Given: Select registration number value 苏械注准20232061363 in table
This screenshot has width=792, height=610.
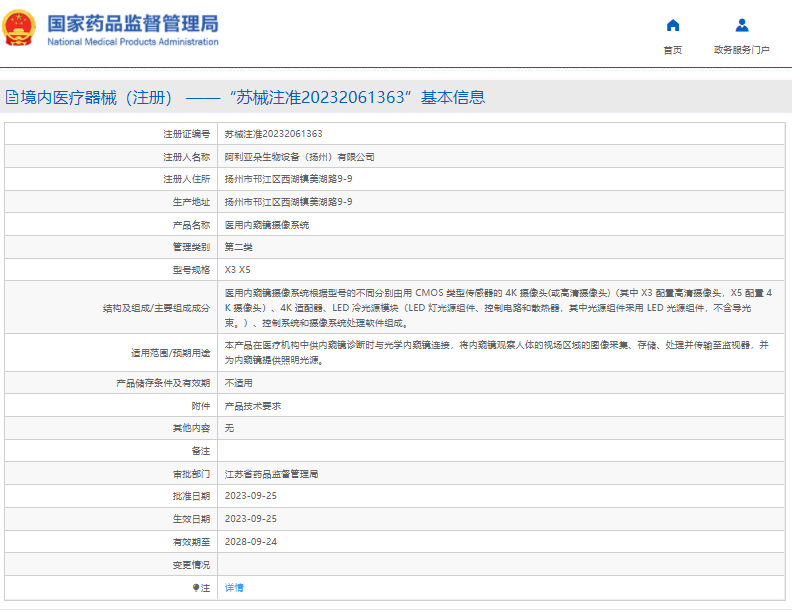Looking at the screenshot, I should (273, 134).
